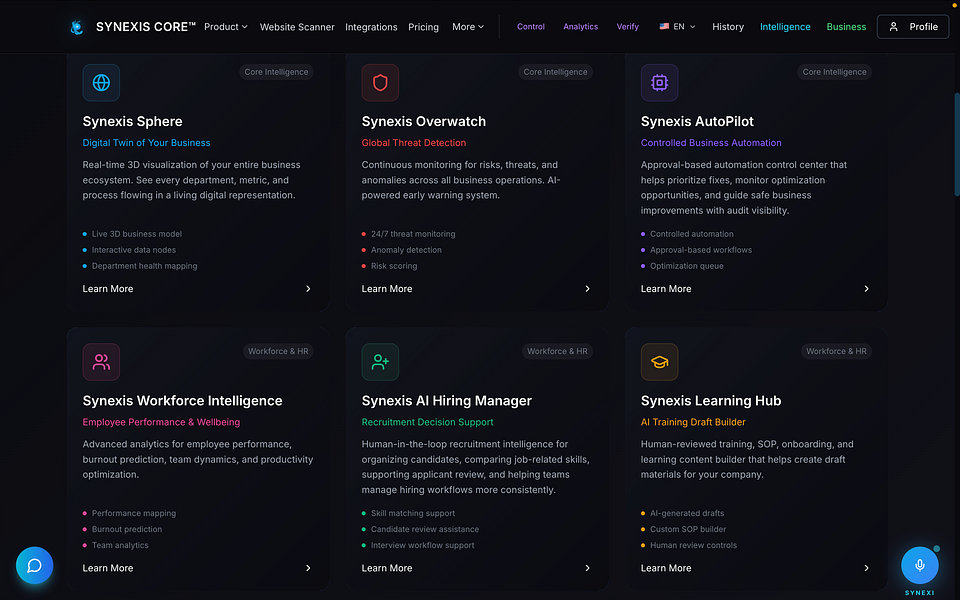The height and width of the screenshot is (600, 960).
Task: Click the Synexis Sphere Learn More arrow
Action: click(308, 289)
